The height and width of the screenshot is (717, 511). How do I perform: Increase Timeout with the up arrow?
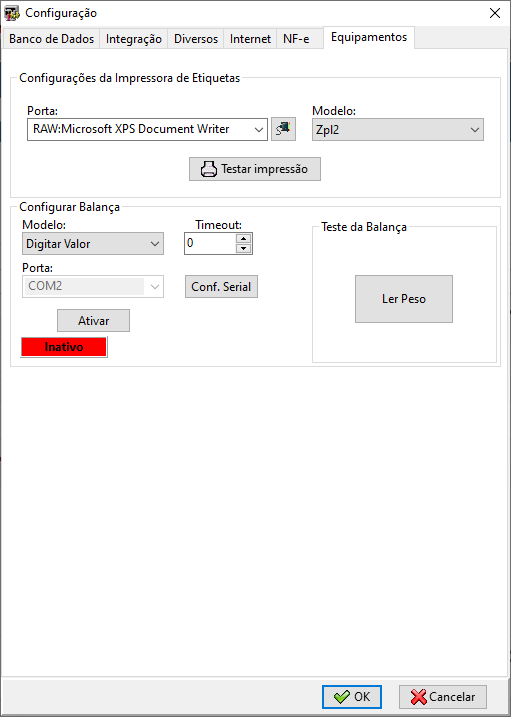pos(245,238)
